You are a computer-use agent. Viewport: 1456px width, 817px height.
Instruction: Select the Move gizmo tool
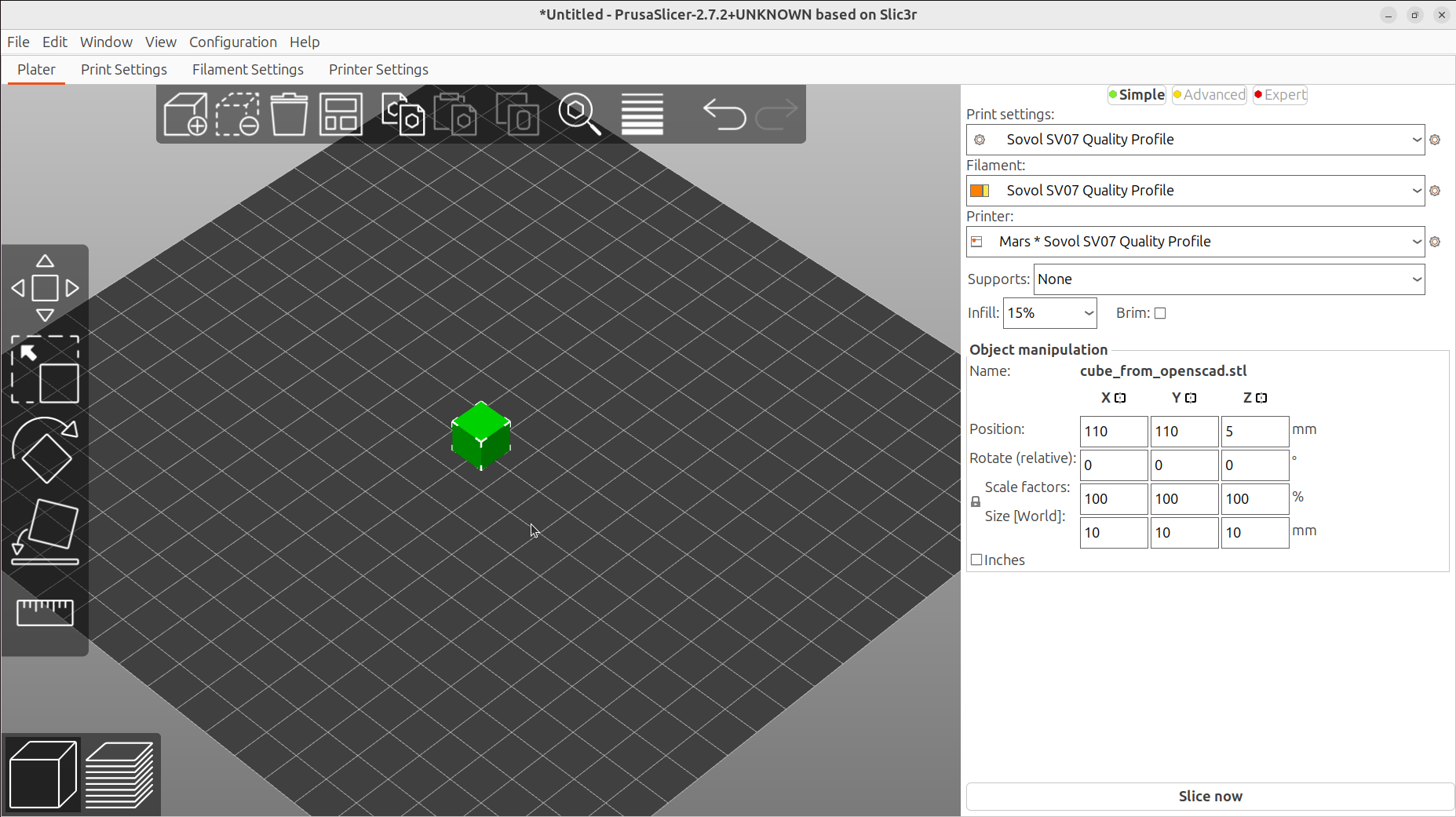click(x=45, y=288)
